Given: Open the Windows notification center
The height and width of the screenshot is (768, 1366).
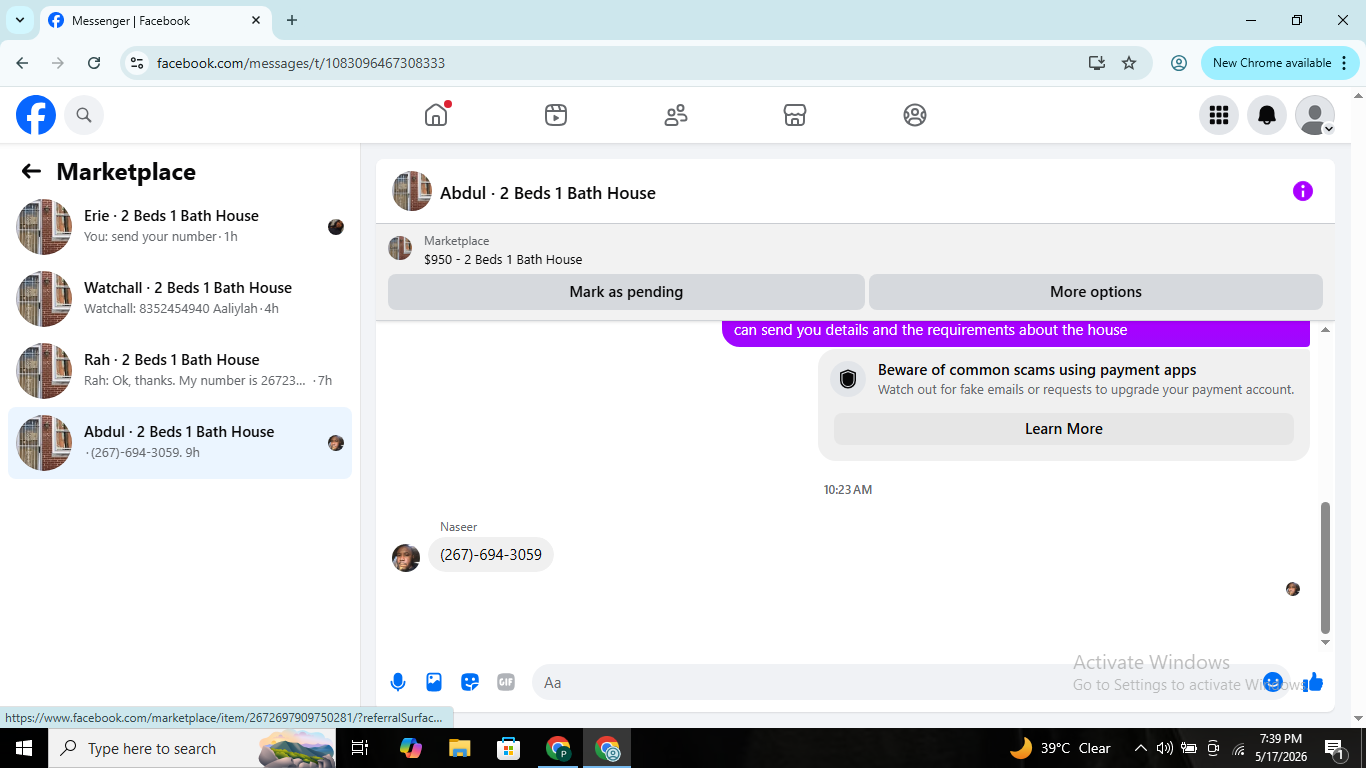Looking at the screenshot, I should coord(1334,748).
